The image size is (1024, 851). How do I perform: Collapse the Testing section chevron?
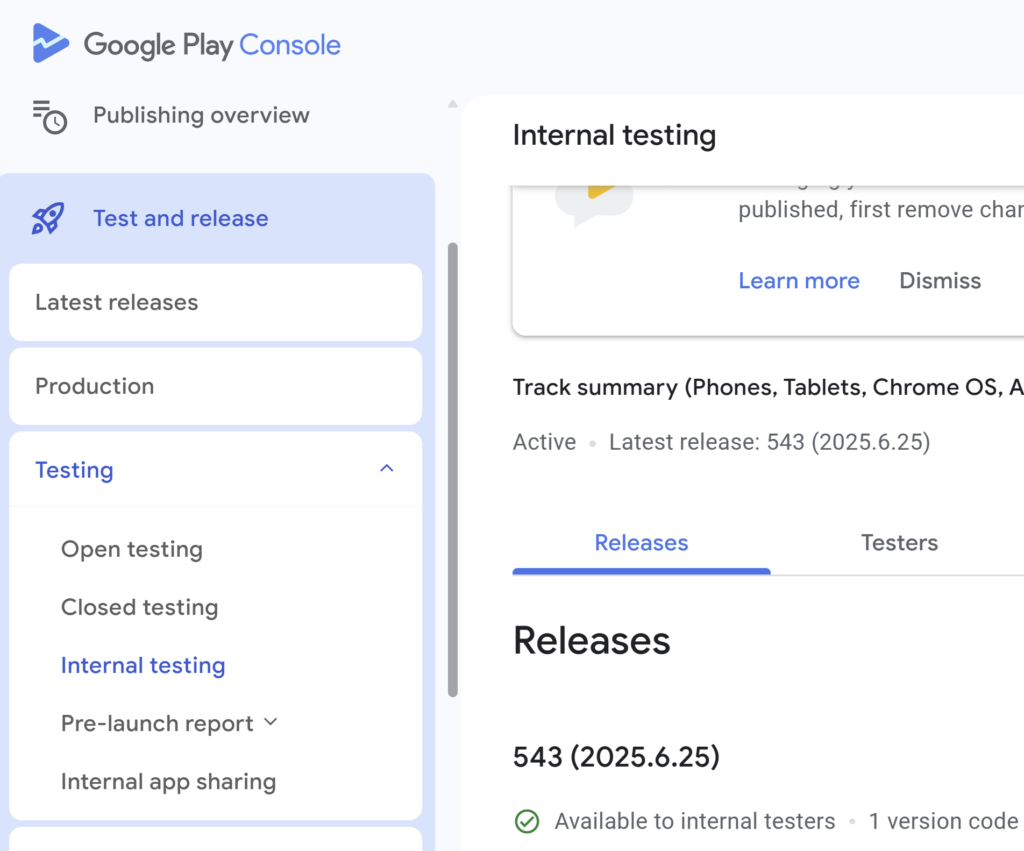point(387,469)
